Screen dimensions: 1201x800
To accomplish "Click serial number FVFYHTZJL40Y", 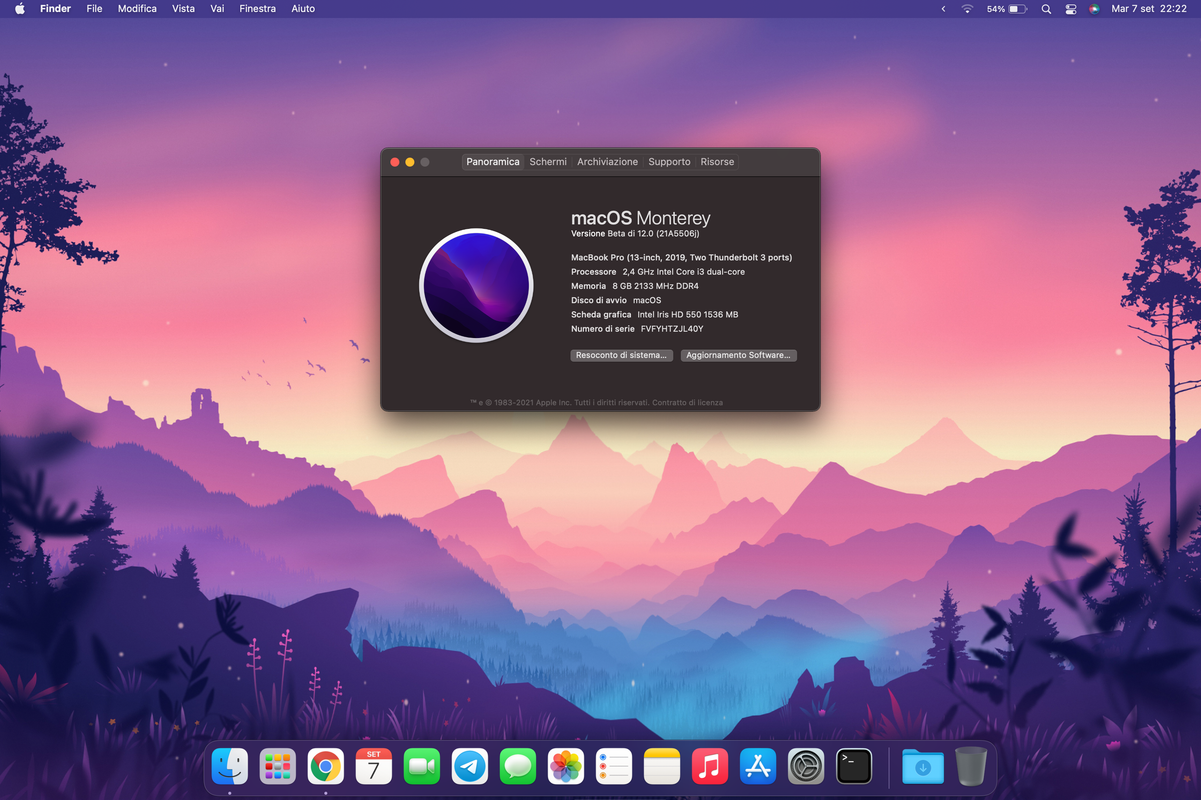I will click(672, 329).
